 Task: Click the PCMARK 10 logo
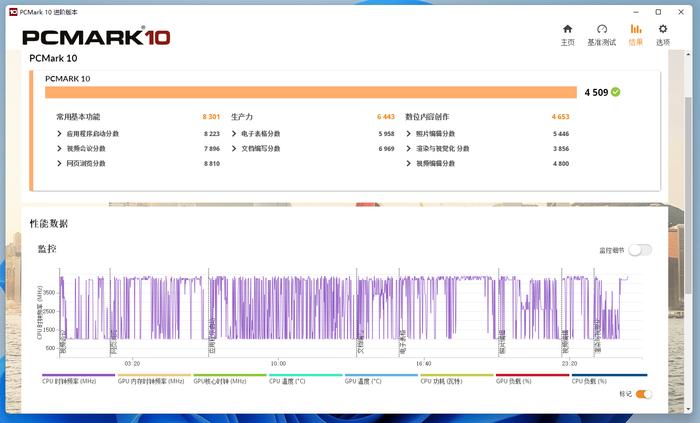click(96, 37)
